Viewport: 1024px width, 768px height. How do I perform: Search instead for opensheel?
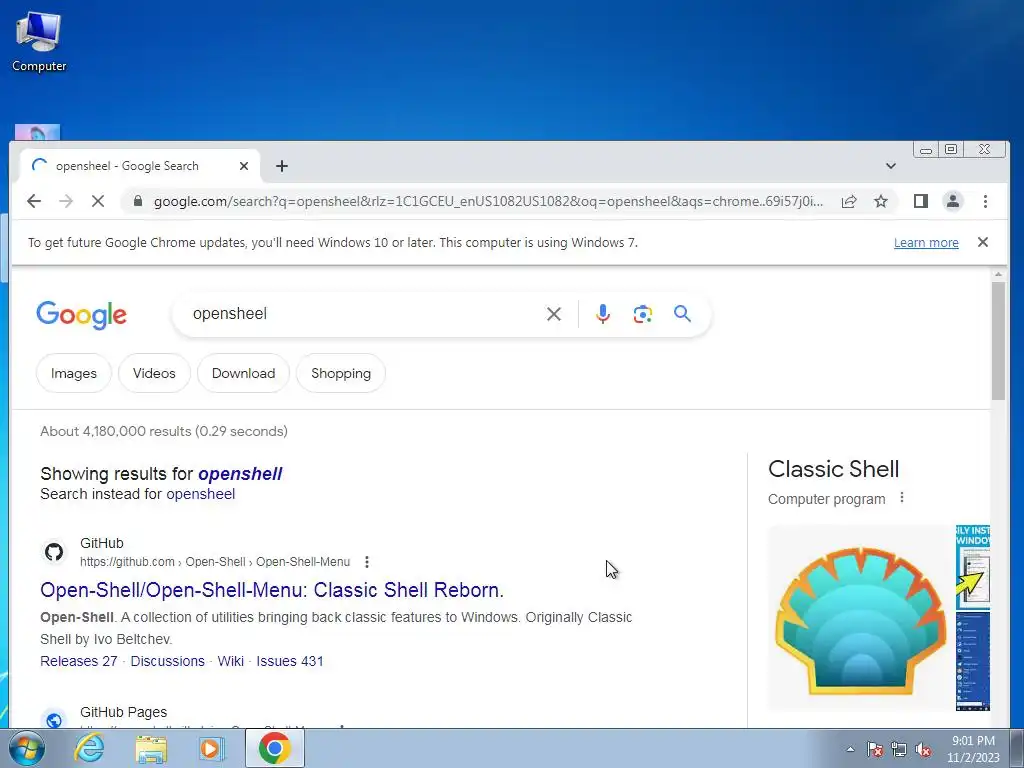pos(200,494)
